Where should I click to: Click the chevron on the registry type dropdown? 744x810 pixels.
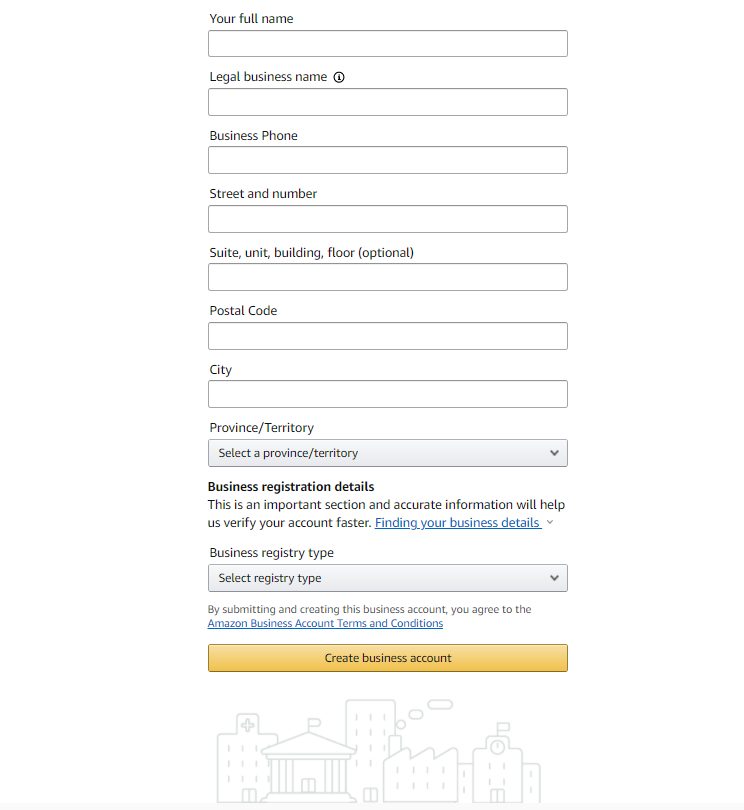click(554, 578)
